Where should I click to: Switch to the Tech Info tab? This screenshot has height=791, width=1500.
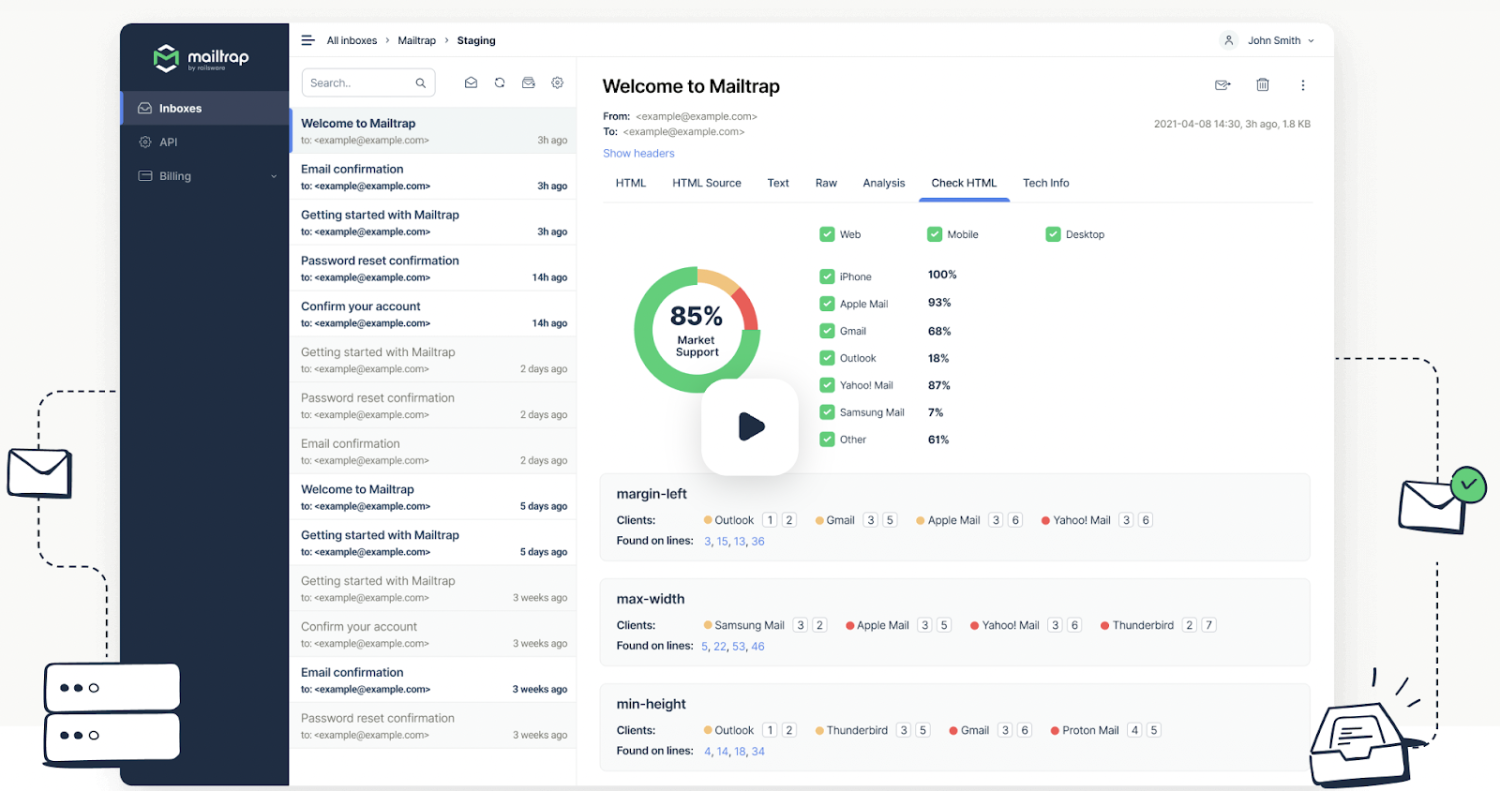tap(1046, 183)
